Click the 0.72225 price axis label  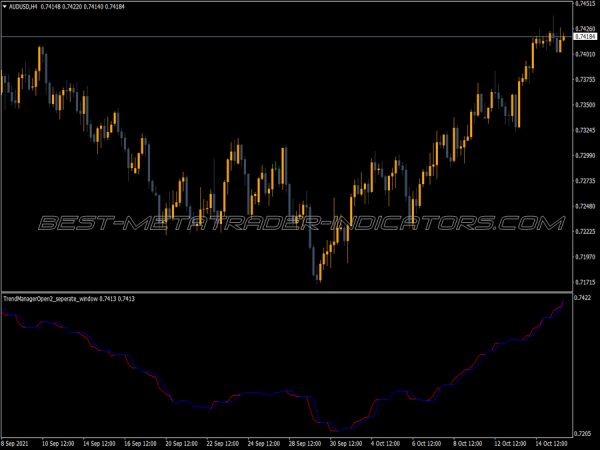pyautogui.click(x=585, y=232)
